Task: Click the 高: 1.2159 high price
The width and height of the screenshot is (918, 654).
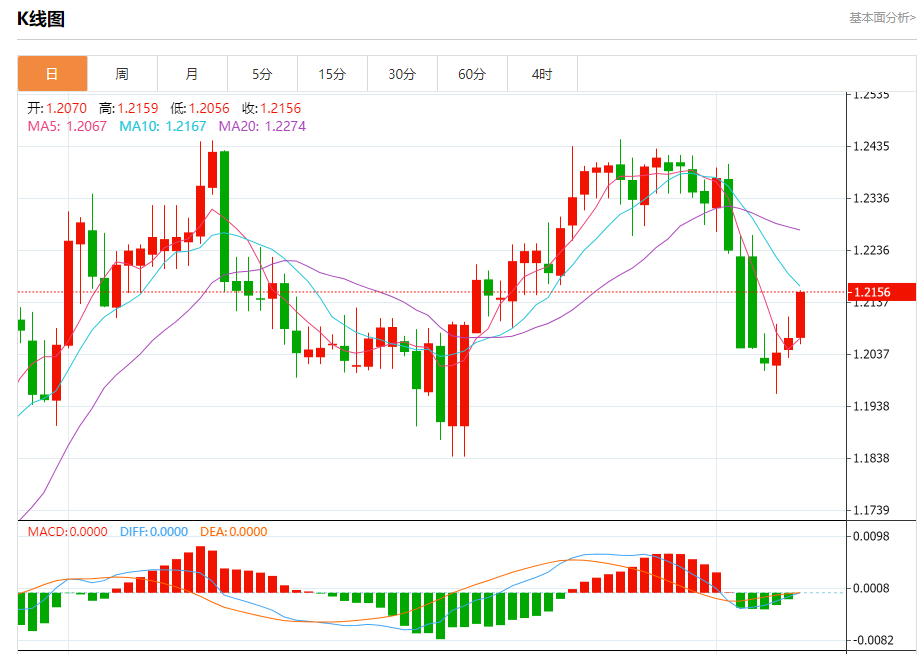Action: coord(129,108)
